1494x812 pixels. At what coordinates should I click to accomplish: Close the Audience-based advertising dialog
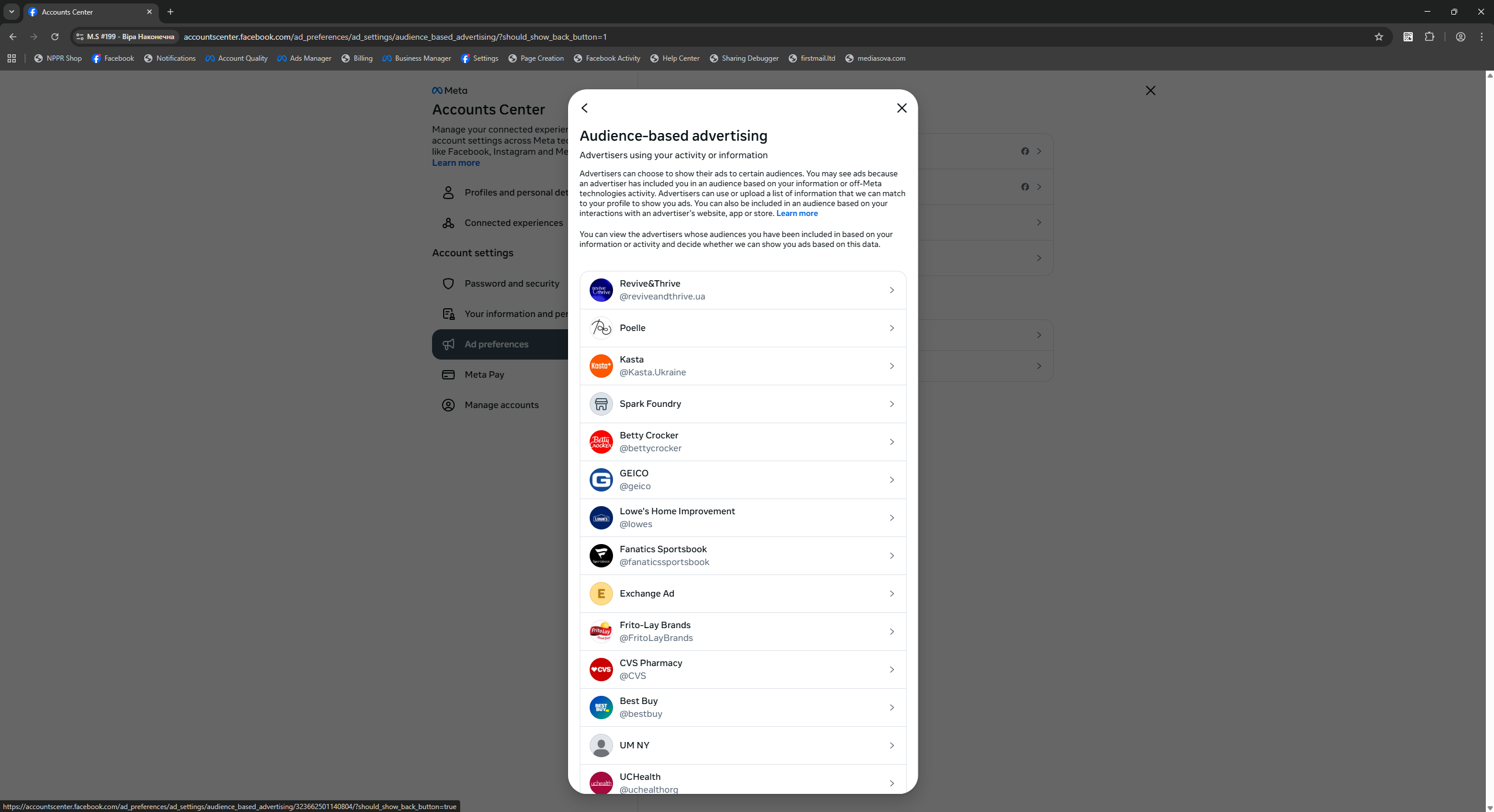pos(901,108)
